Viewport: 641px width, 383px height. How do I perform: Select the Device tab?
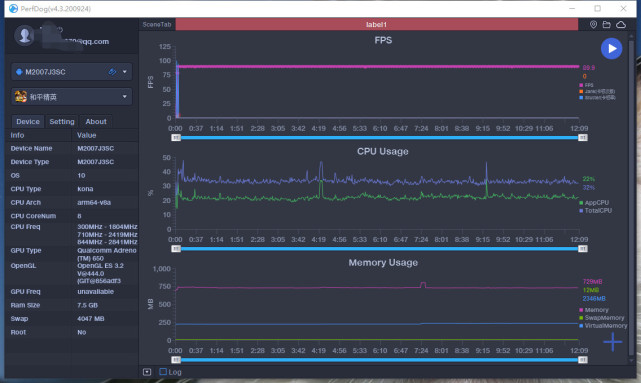tap(28, 121)
